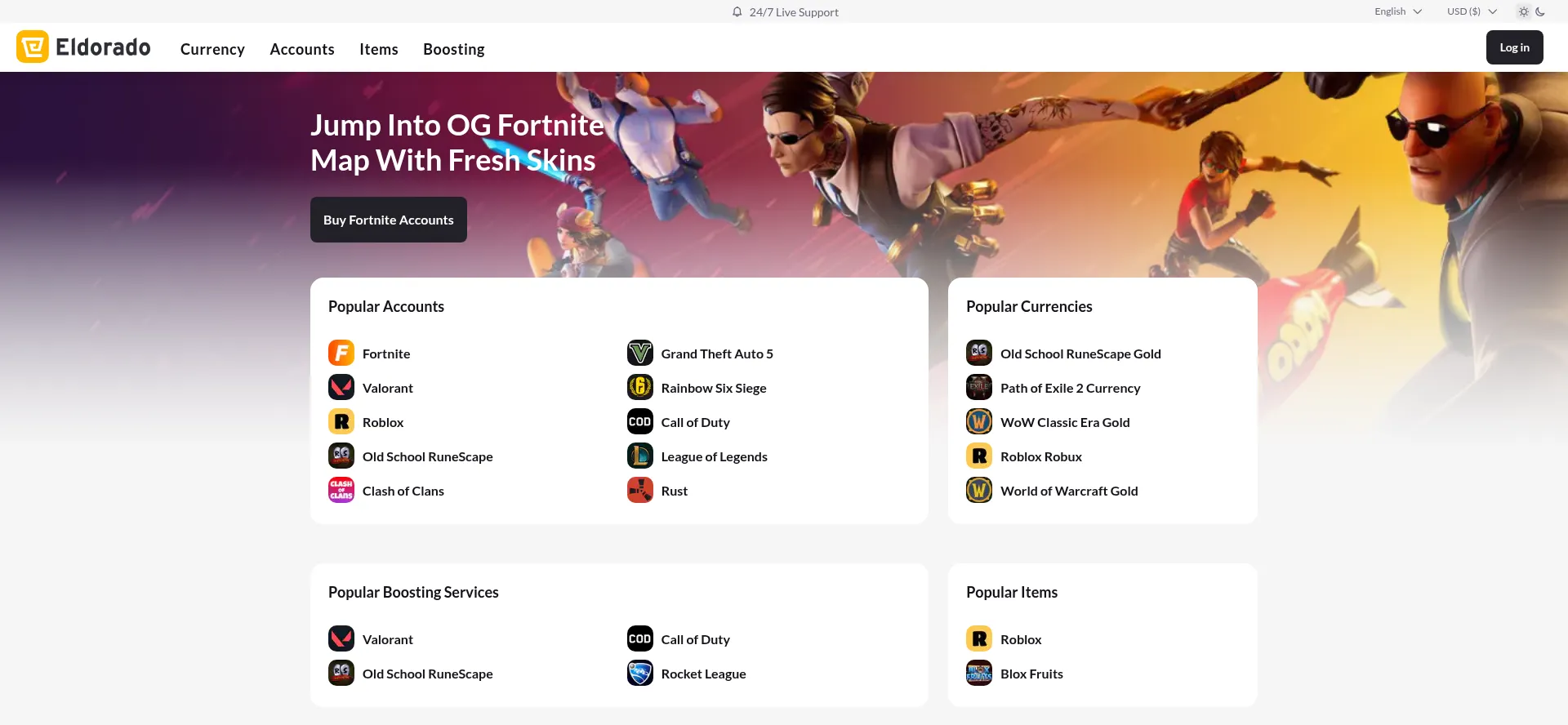Viewport: 1568px width, 725px height.
Task: Switch to dark theme with moon icon
Action: point(1540,11)
